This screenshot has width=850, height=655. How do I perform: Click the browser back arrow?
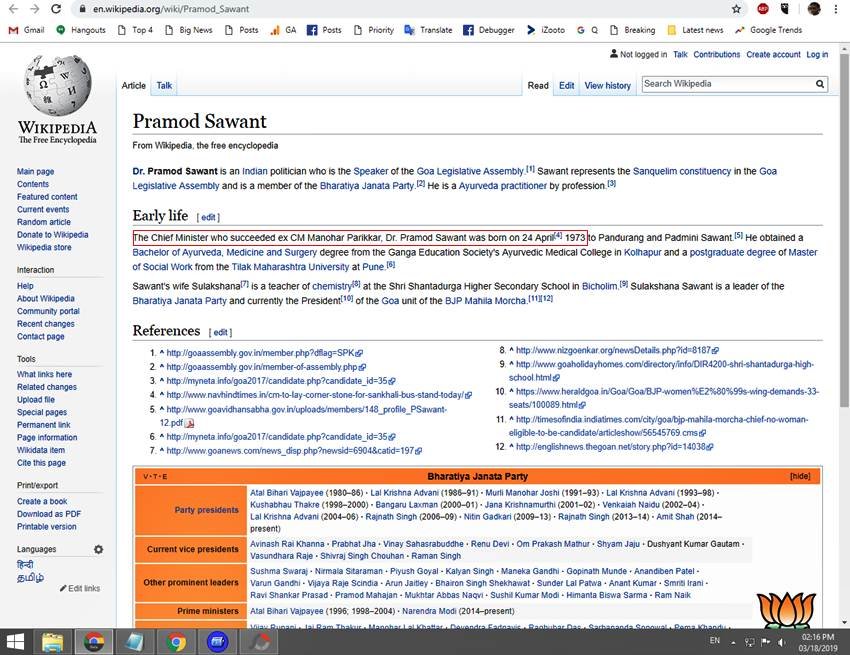point(14,9)
